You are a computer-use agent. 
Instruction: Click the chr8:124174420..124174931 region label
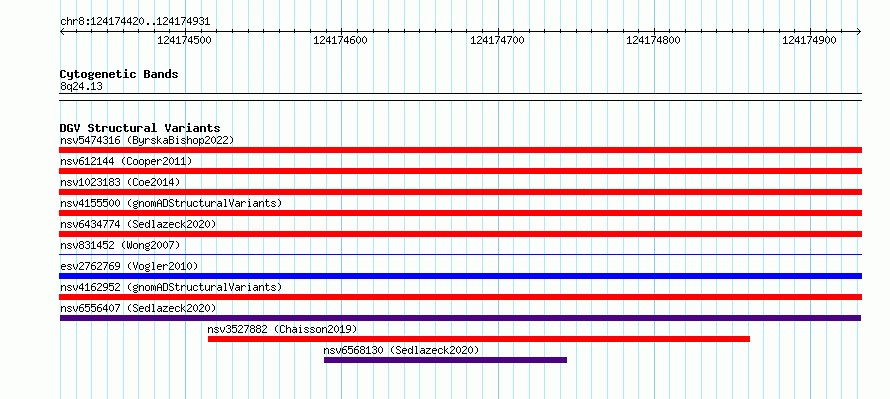coord(135,22)
